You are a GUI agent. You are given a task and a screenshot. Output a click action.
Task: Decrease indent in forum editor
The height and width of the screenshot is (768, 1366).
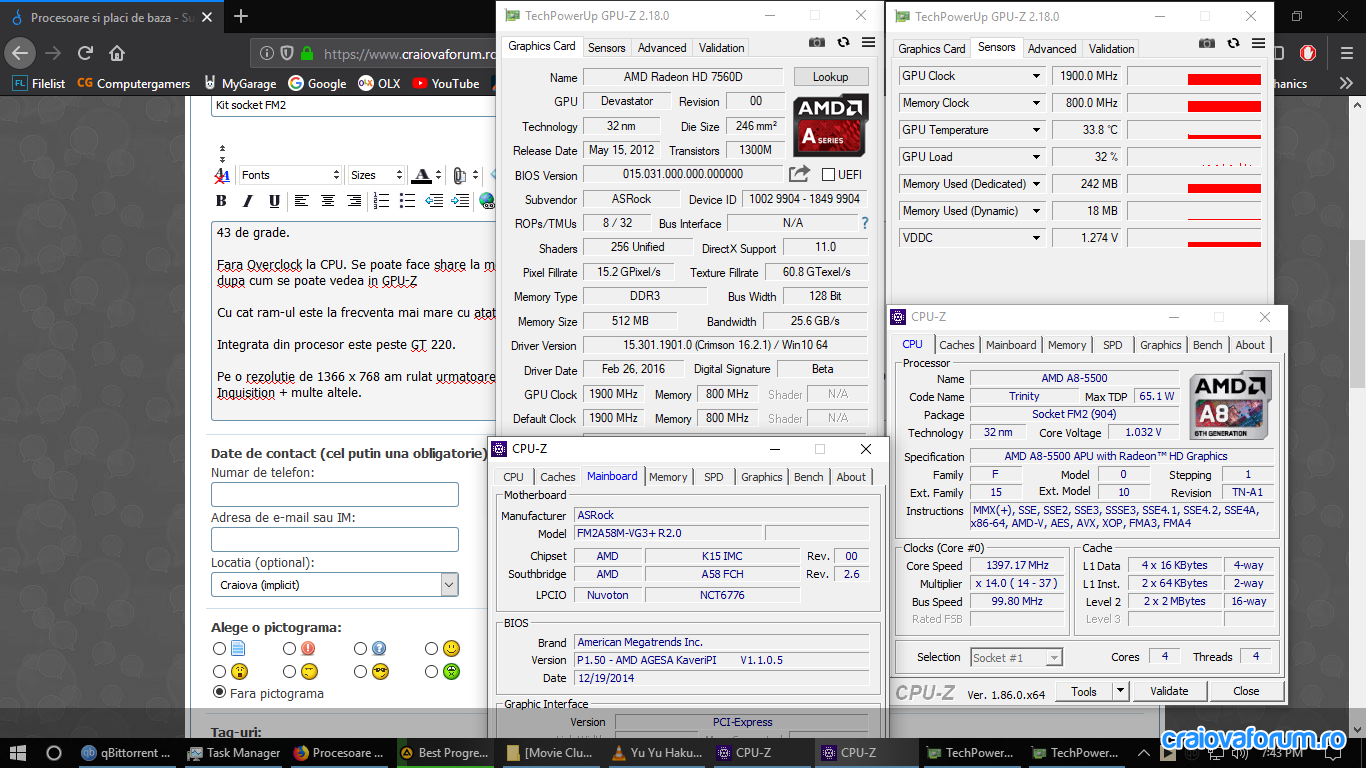click(434, 201)
